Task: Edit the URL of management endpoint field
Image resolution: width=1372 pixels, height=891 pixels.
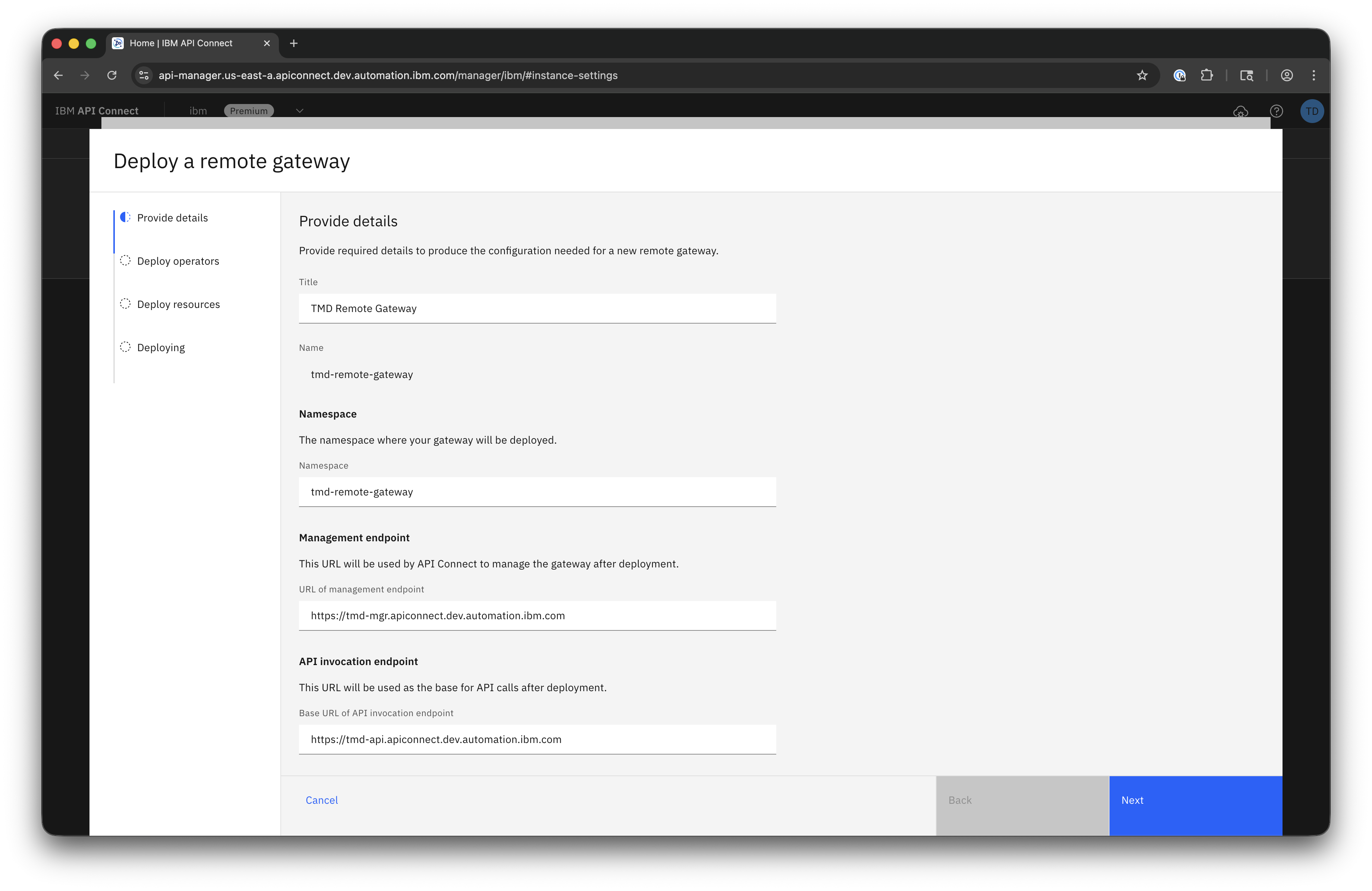Action: [537, 615]
